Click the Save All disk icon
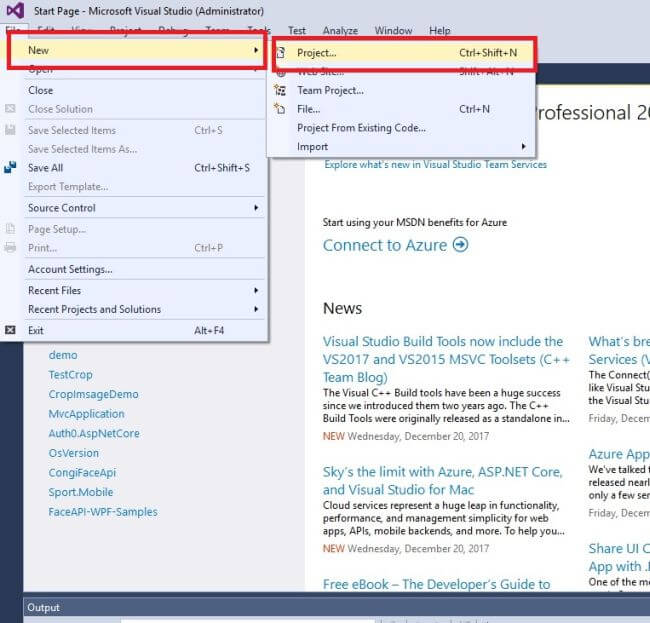Image resolution: width=650 pixels, height=623 pixels. coord(10,167)
